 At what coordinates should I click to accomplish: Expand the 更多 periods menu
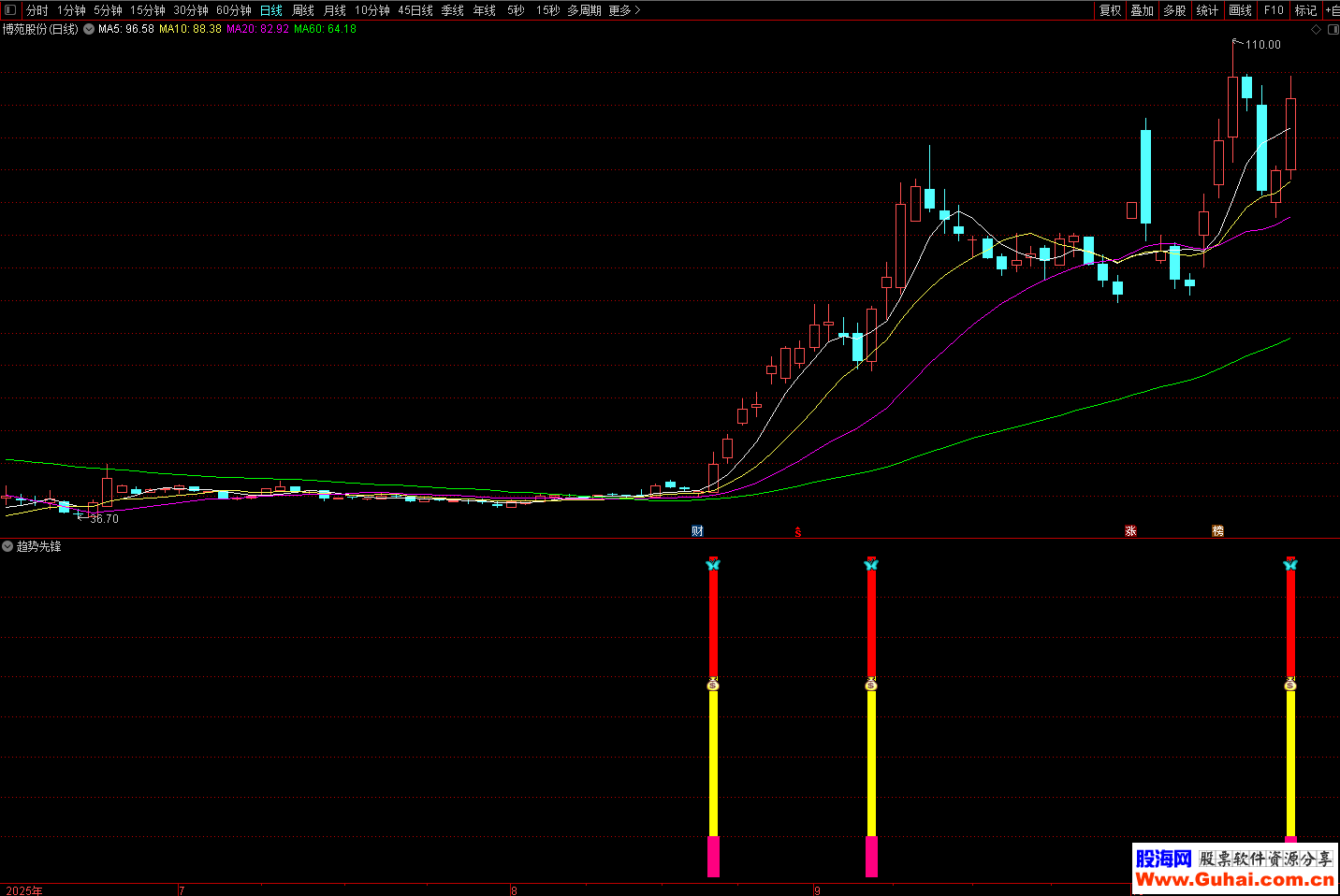pyautogui.click(x=624, y=10)
